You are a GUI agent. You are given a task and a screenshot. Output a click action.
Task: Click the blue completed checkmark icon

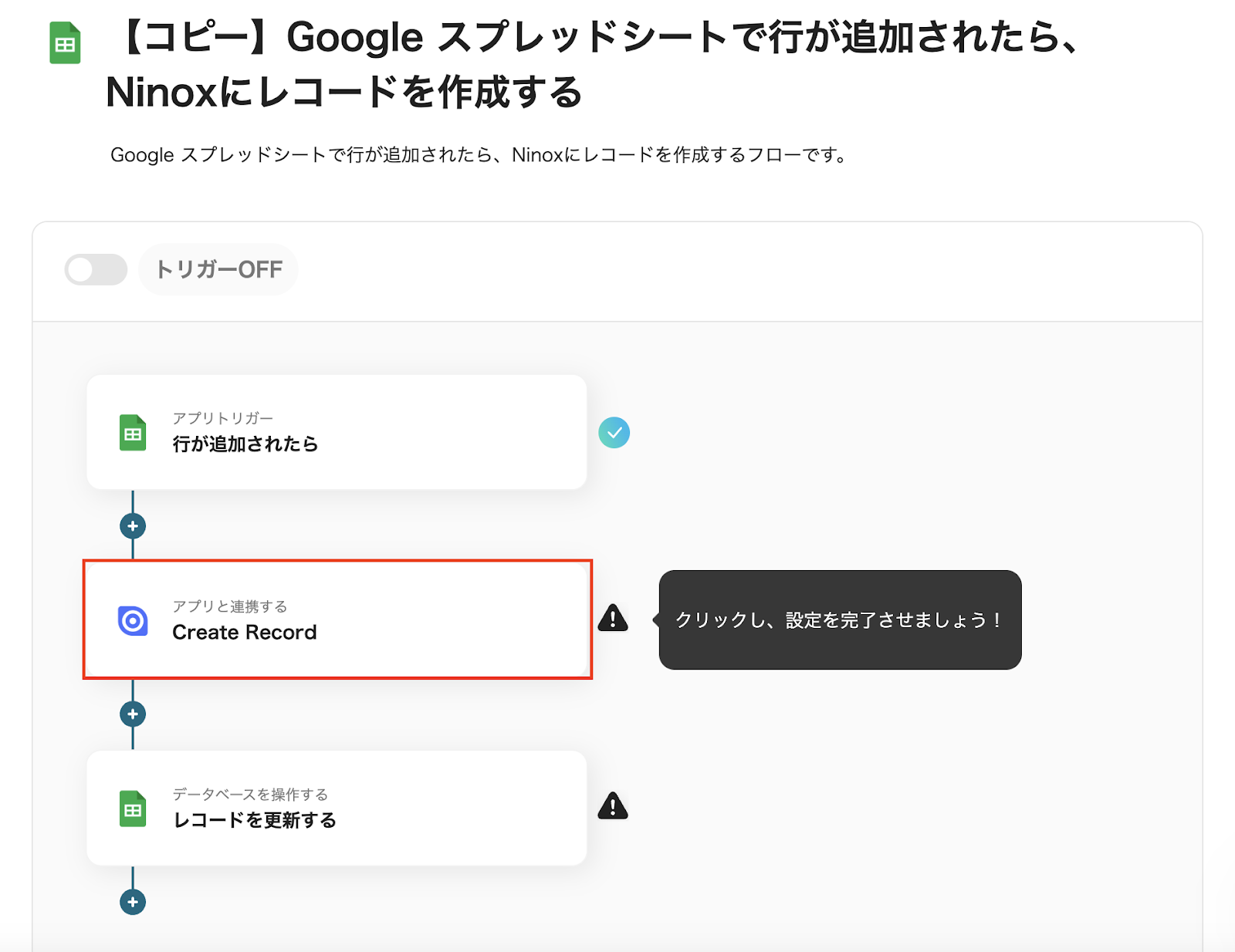click(614, 433)
